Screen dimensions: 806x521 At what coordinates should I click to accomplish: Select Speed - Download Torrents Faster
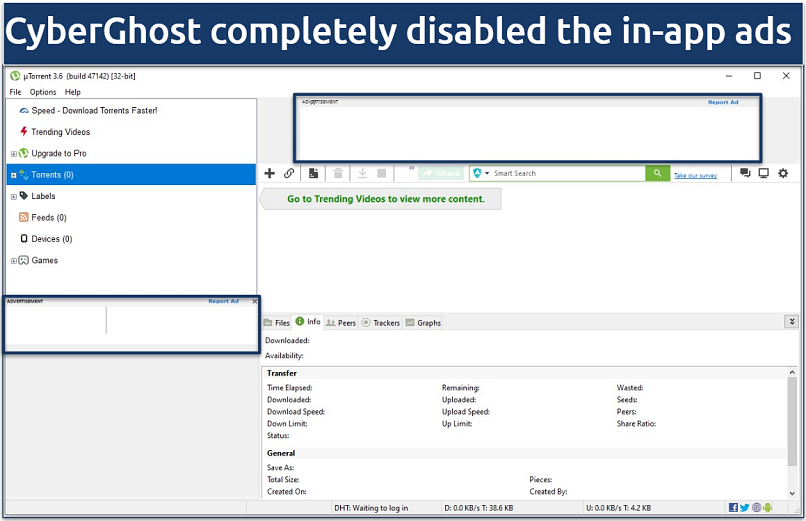coord(94,110)
